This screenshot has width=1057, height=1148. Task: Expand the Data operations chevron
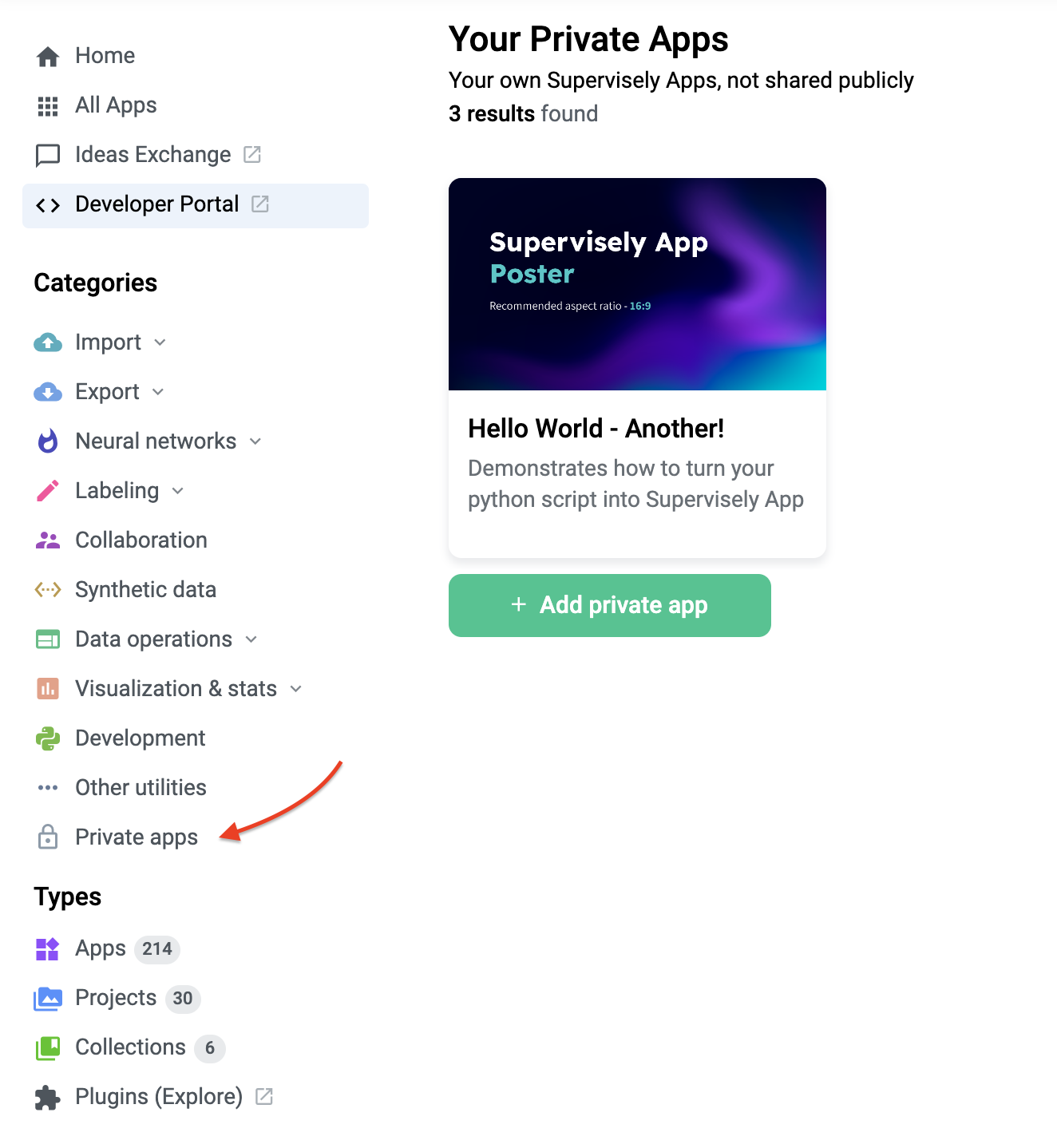coord(251,639)
